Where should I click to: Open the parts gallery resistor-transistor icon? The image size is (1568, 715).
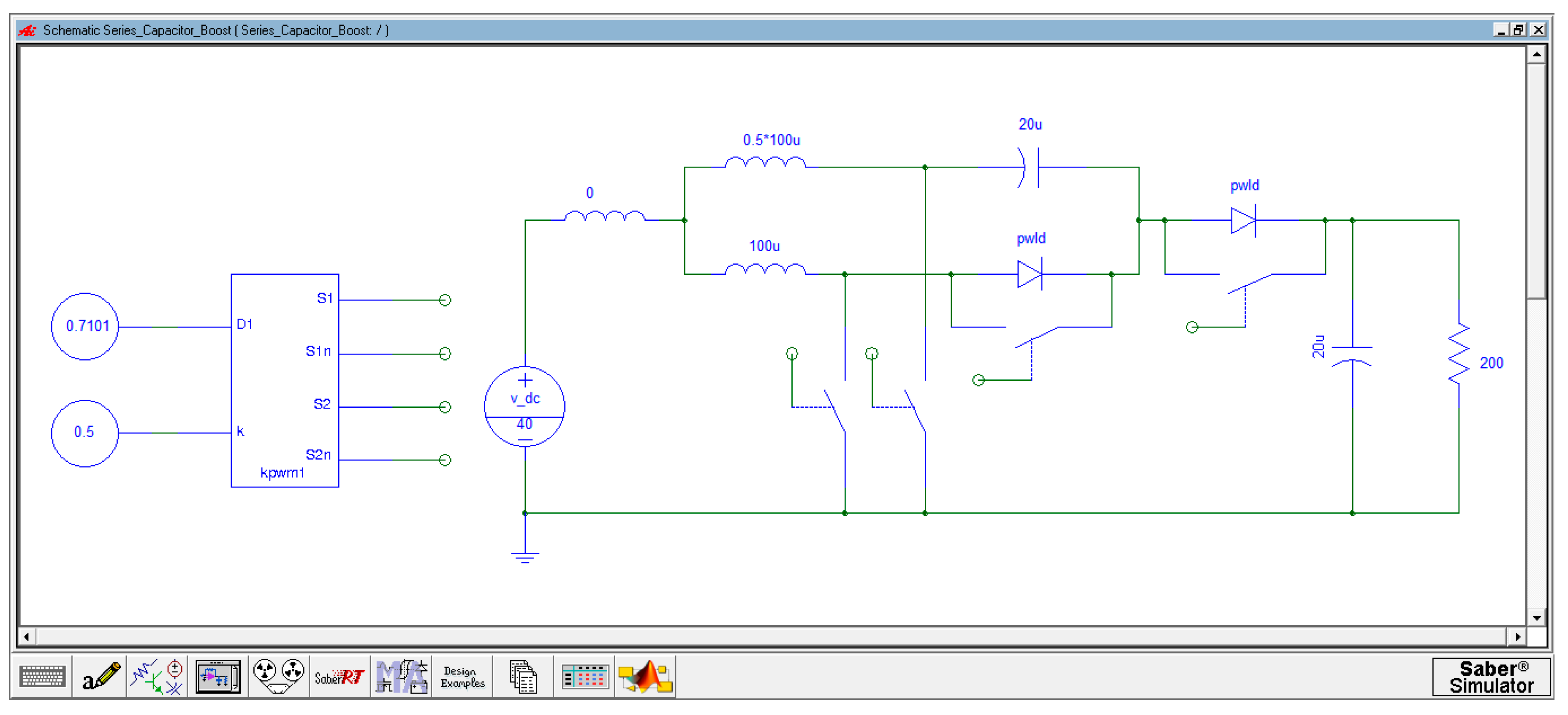tap(157, 677)
